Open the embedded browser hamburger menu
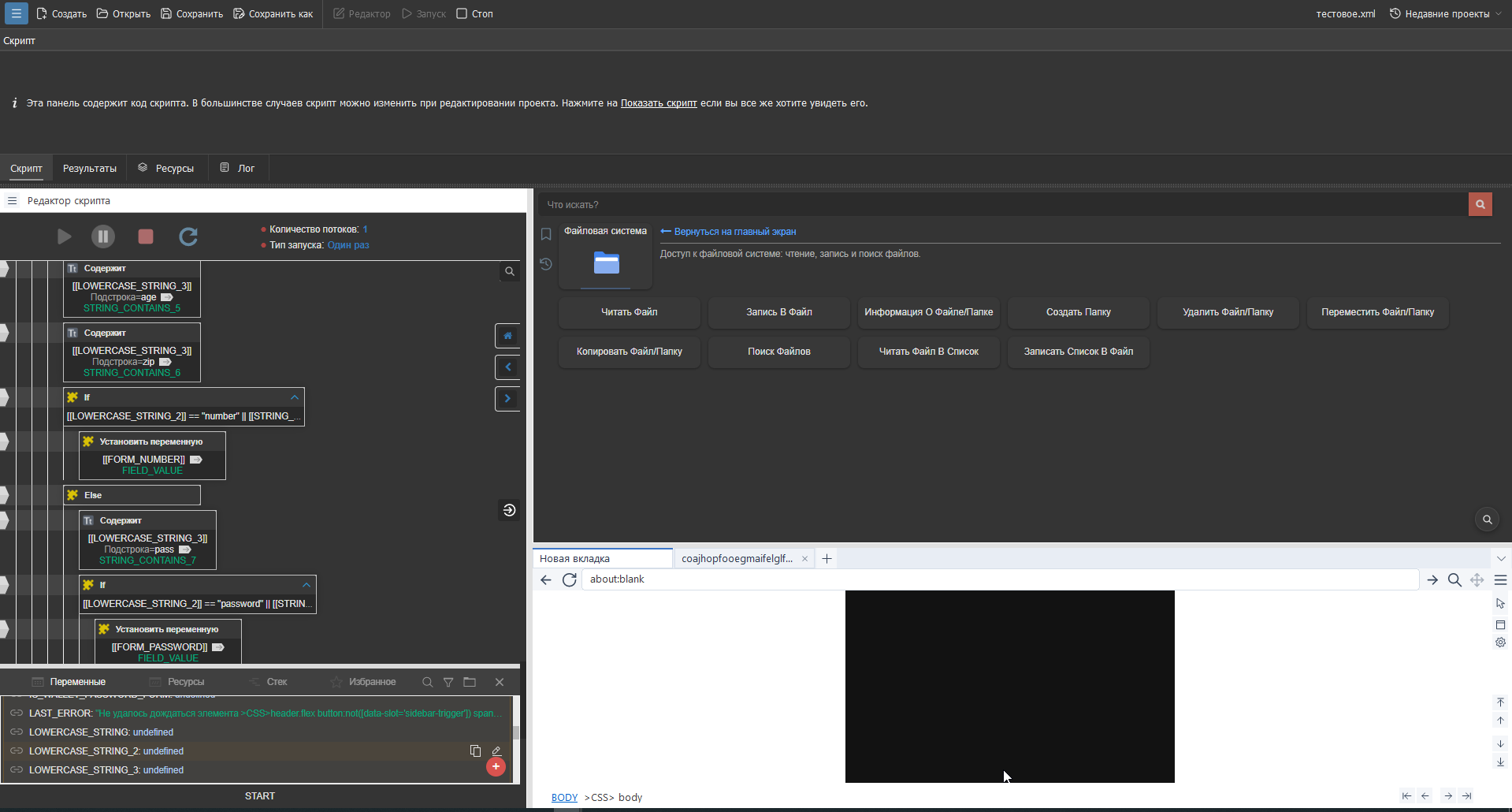This screenshot has height=812, width=1512. (x=1501, y=580)
